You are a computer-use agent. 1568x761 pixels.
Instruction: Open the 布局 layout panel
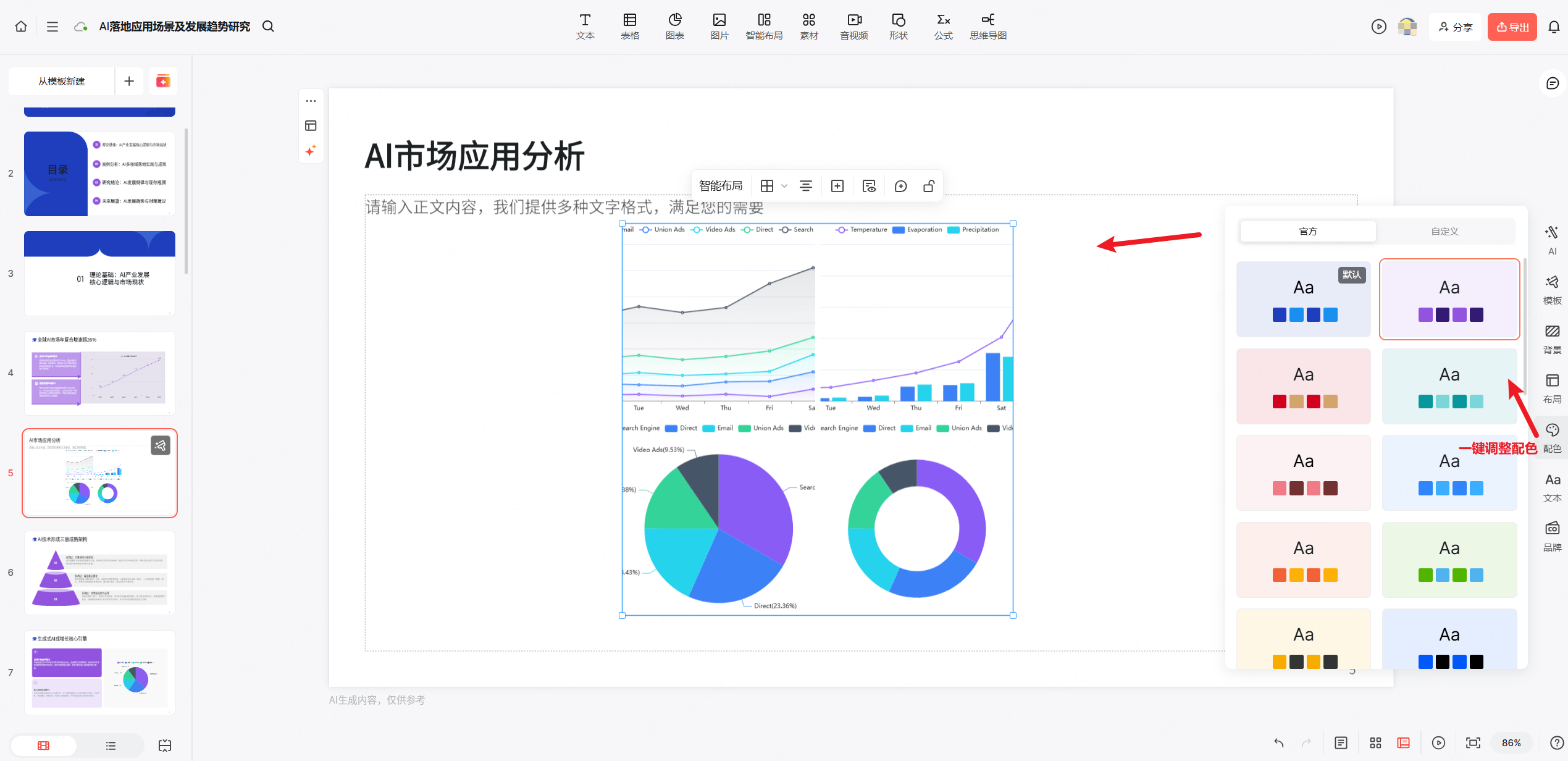[1552, 389]
